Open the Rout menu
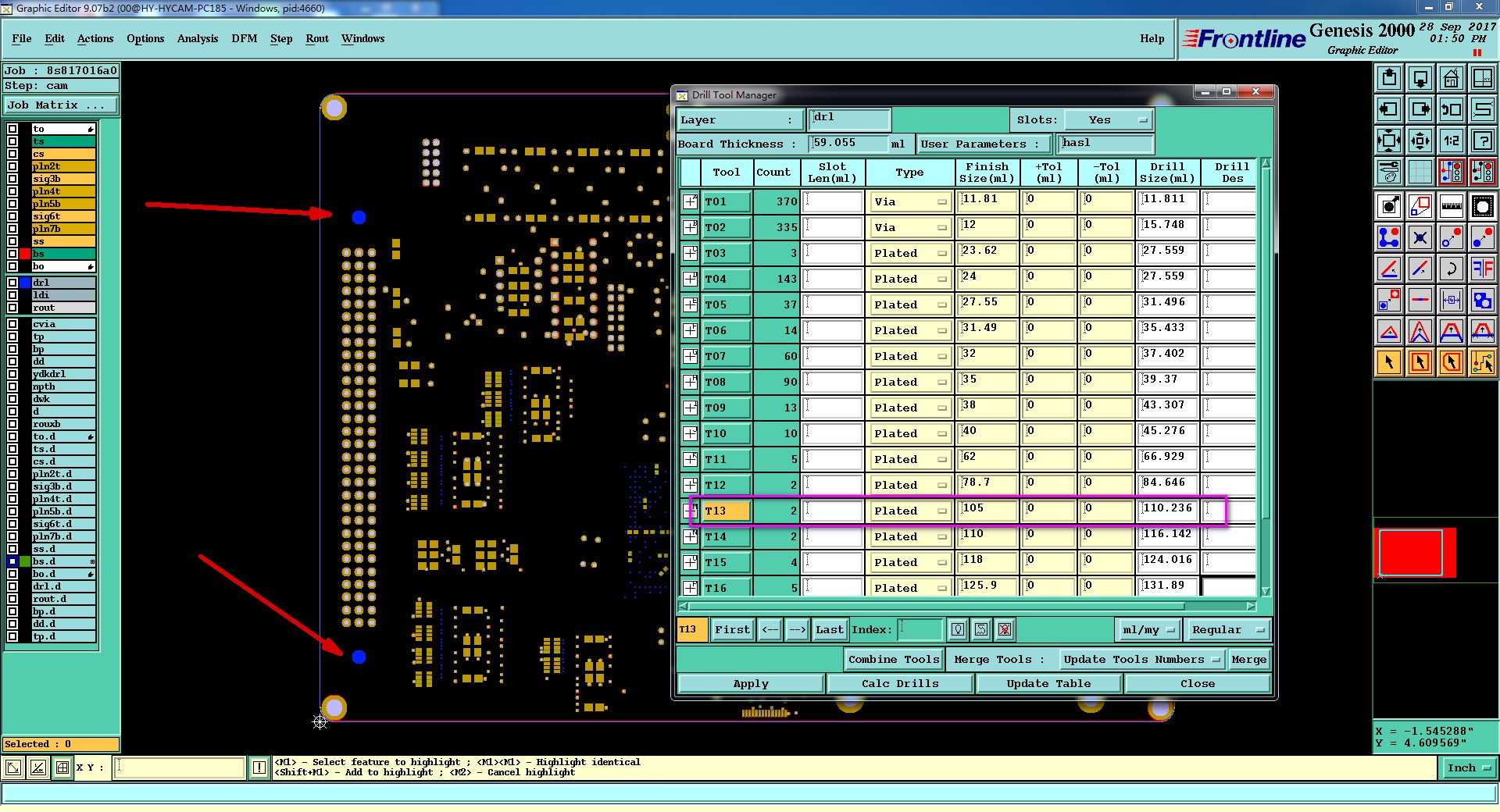The width and height of the screenshot is (1500, 812). click(317, 38)
